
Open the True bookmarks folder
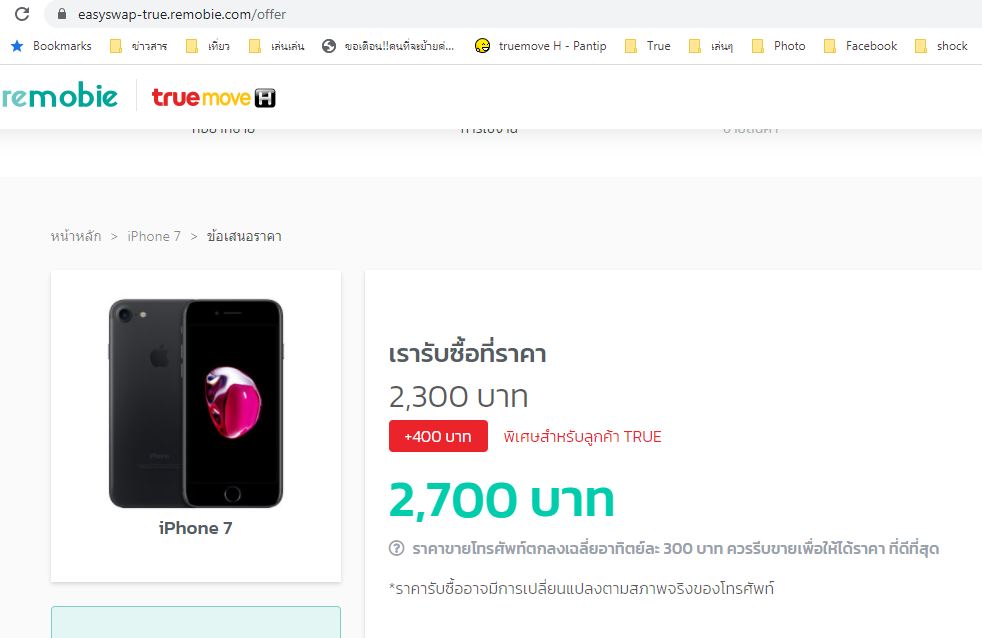[648, 46]
